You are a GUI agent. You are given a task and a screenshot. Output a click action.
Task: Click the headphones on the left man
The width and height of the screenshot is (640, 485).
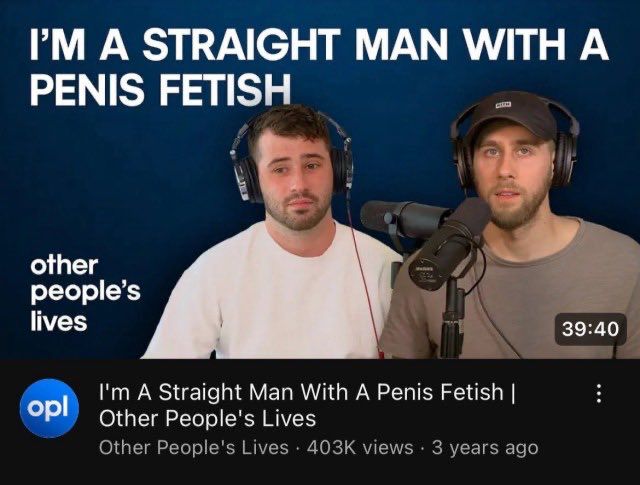[x=291, y=157]
